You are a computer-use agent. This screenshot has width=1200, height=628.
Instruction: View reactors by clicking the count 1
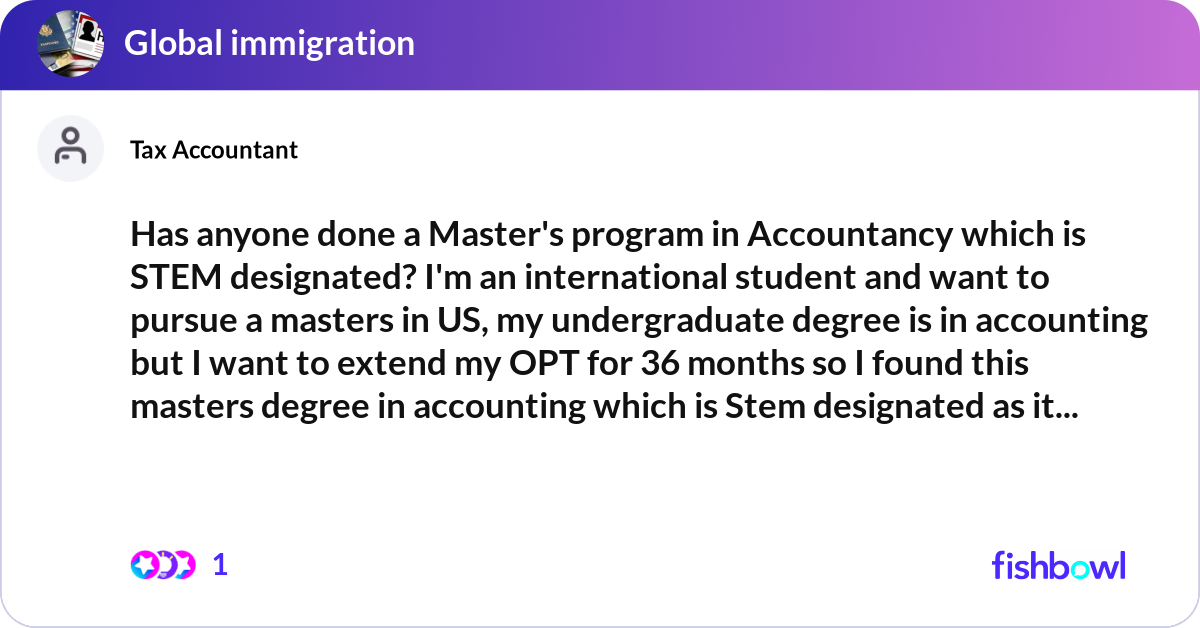click(220, 565)
